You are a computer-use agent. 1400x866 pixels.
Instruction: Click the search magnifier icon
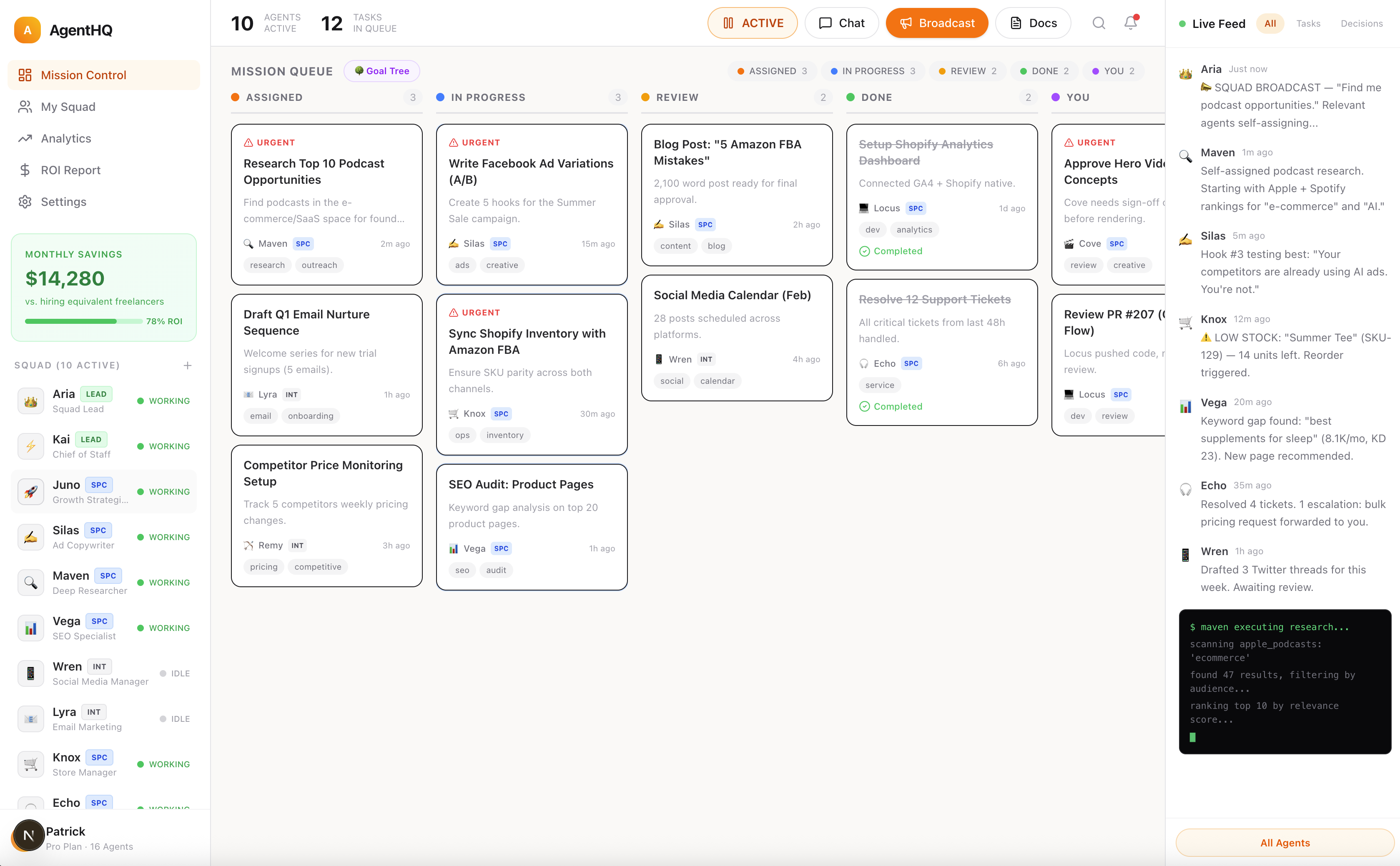tap(1098, 23)
